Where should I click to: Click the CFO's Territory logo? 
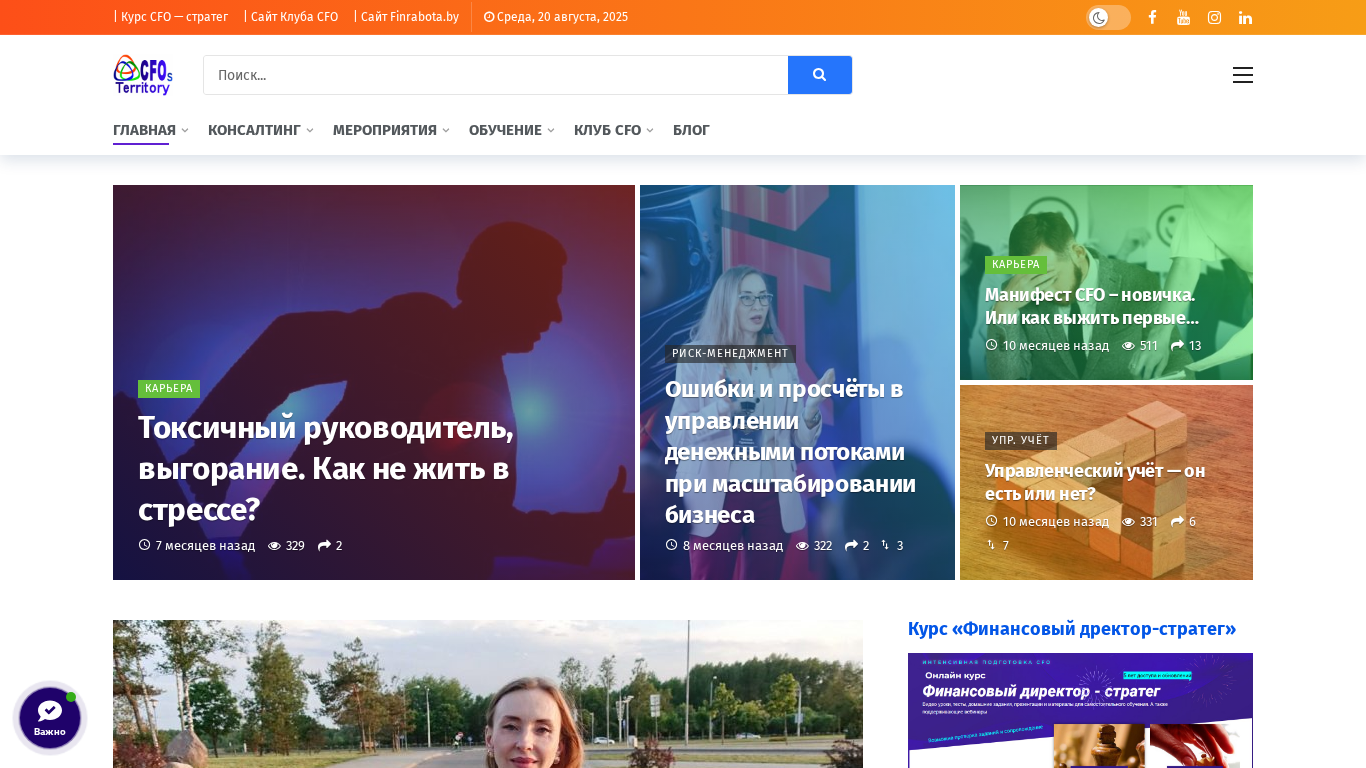tap(143, 75)
